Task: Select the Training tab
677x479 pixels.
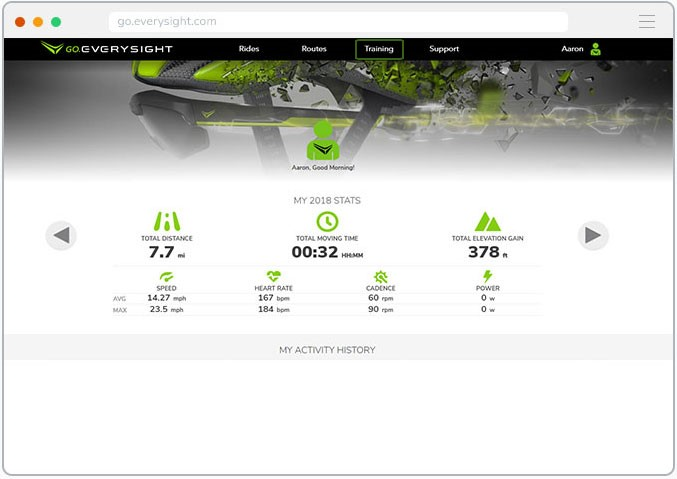Action: coord(379,49)
